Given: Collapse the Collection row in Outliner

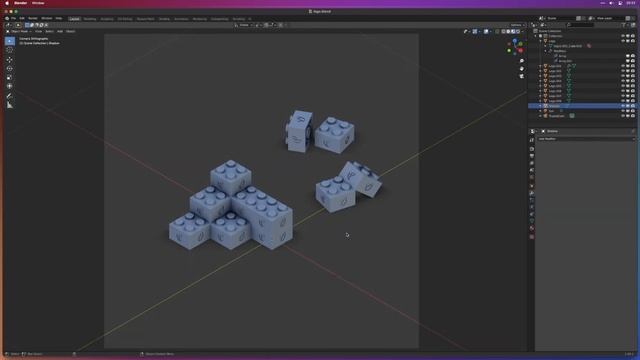Looking at the screenshot, I should point(535,36).
